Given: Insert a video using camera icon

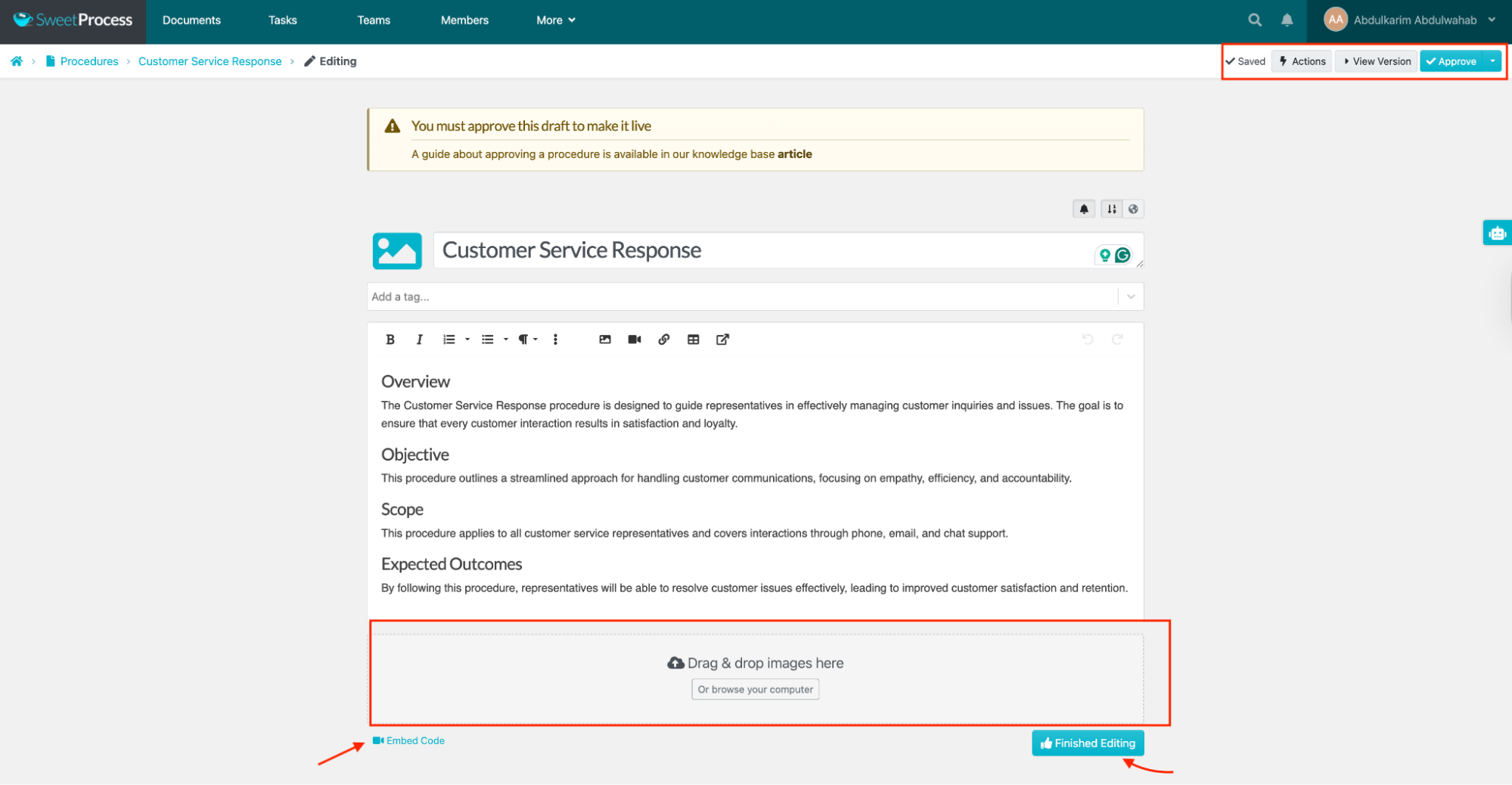Looking at the screenshot, I should pyautogui.click(x=634, y=340).
